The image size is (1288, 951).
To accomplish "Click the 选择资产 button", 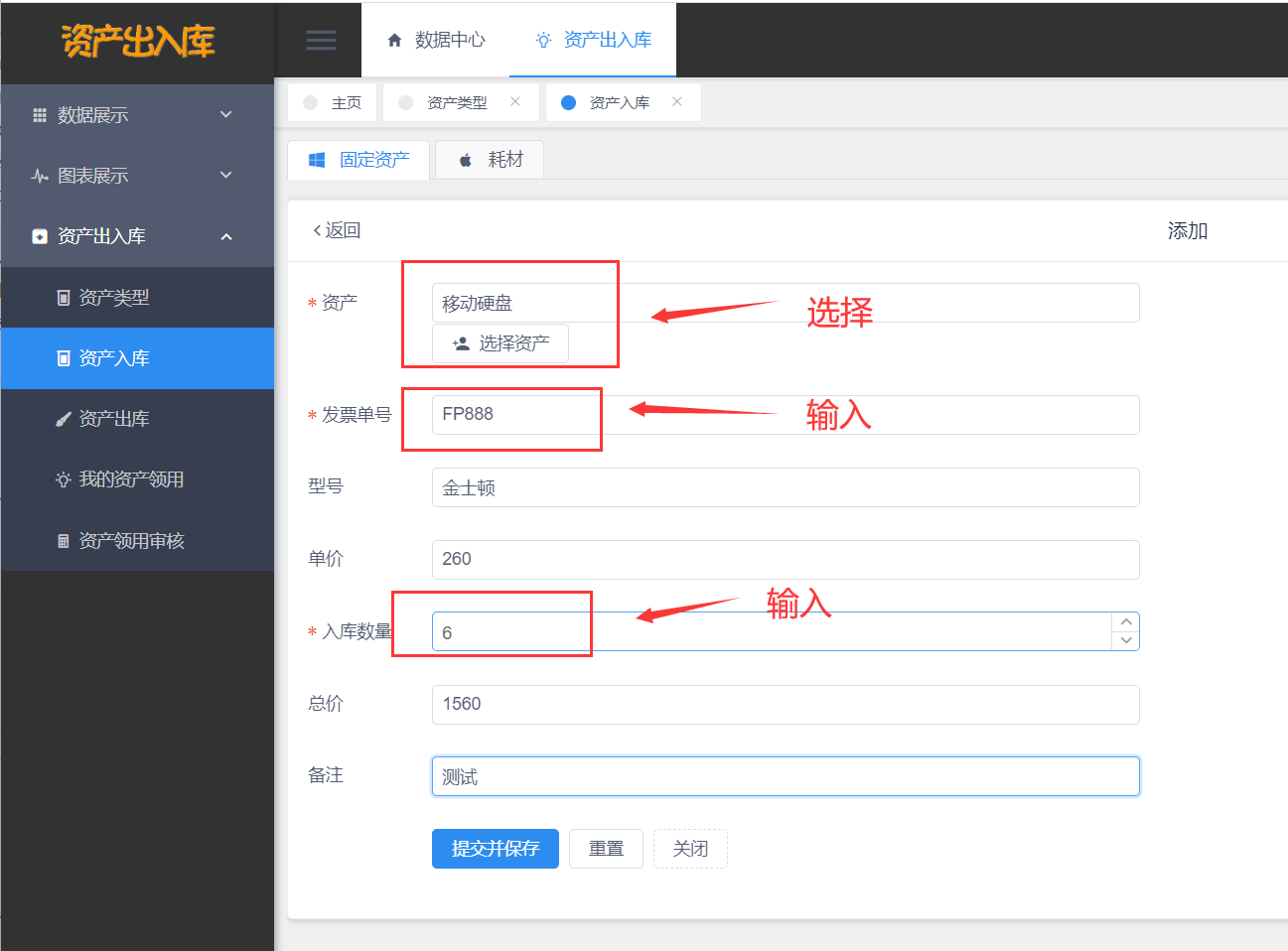I will click(501, 343).
